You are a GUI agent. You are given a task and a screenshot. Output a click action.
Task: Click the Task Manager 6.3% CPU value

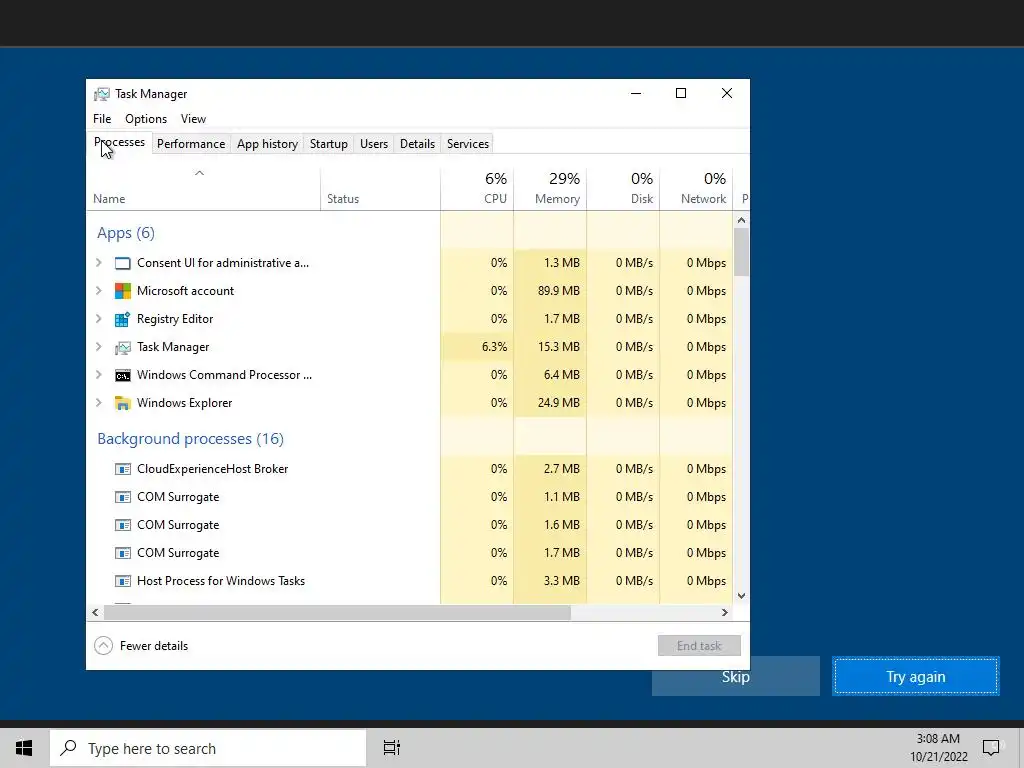pos(494,347)
